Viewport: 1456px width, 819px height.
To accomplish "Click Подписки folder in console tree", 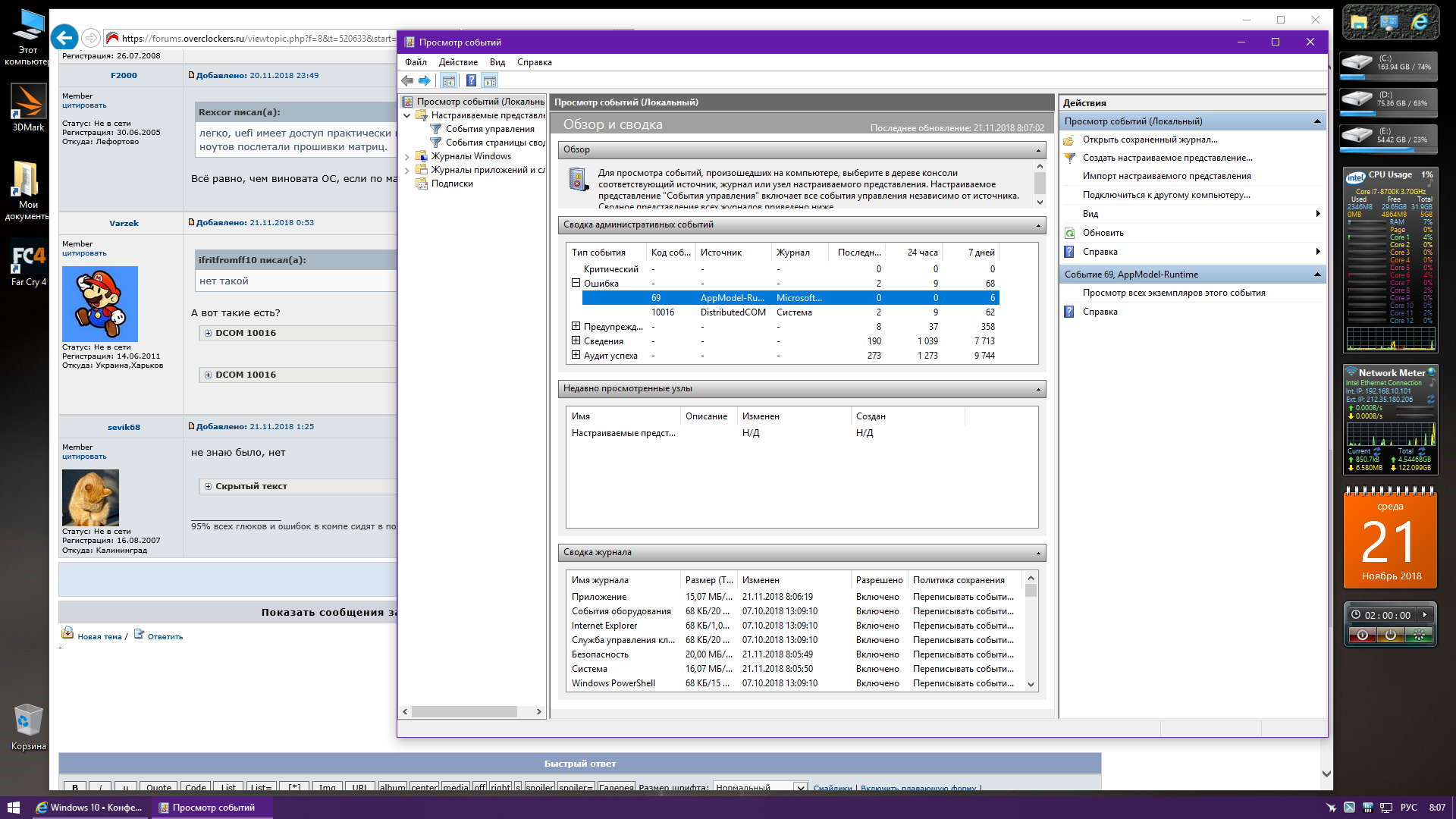I will pyautogui.click(x=451, y=184).
